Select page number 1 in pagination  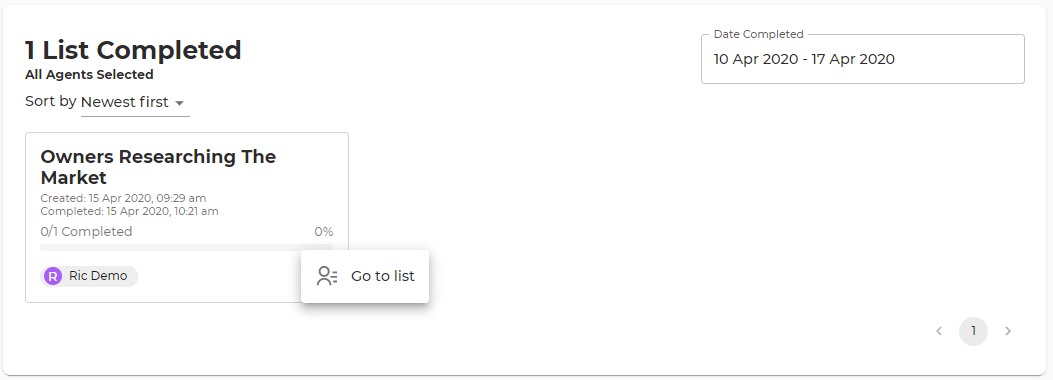[973, 331]
